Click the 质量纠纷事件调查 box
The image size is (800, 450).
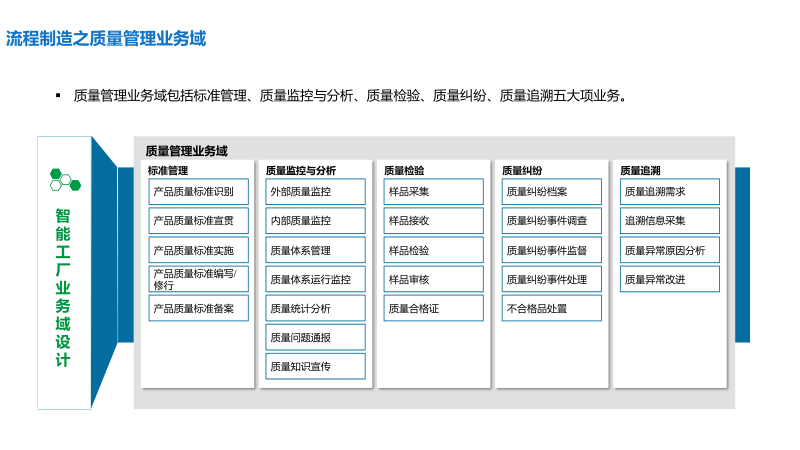552,221
